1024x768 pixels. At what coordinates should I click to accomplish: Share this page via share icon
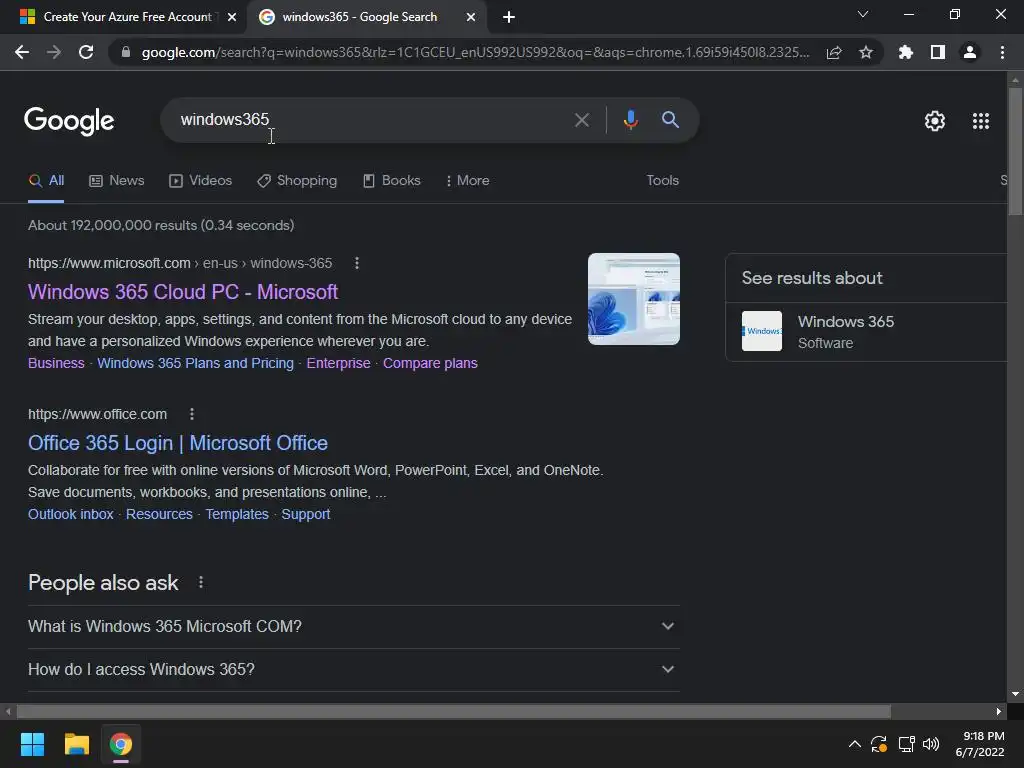[834, 52]
